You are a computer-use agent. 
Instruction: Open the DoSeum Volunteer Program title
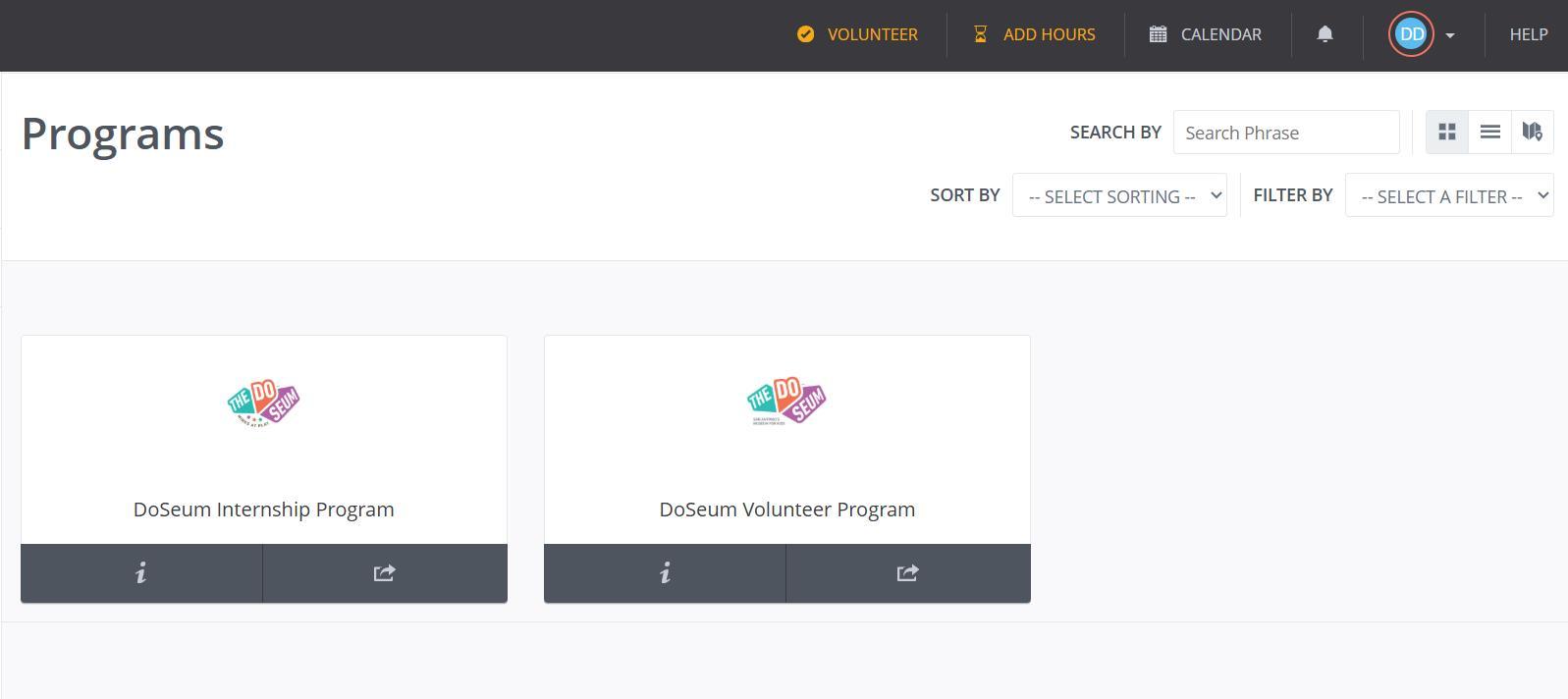point(787,510)
